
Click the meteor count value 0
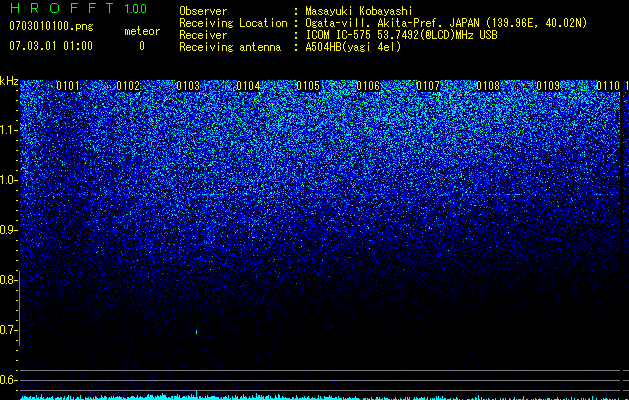142,46
